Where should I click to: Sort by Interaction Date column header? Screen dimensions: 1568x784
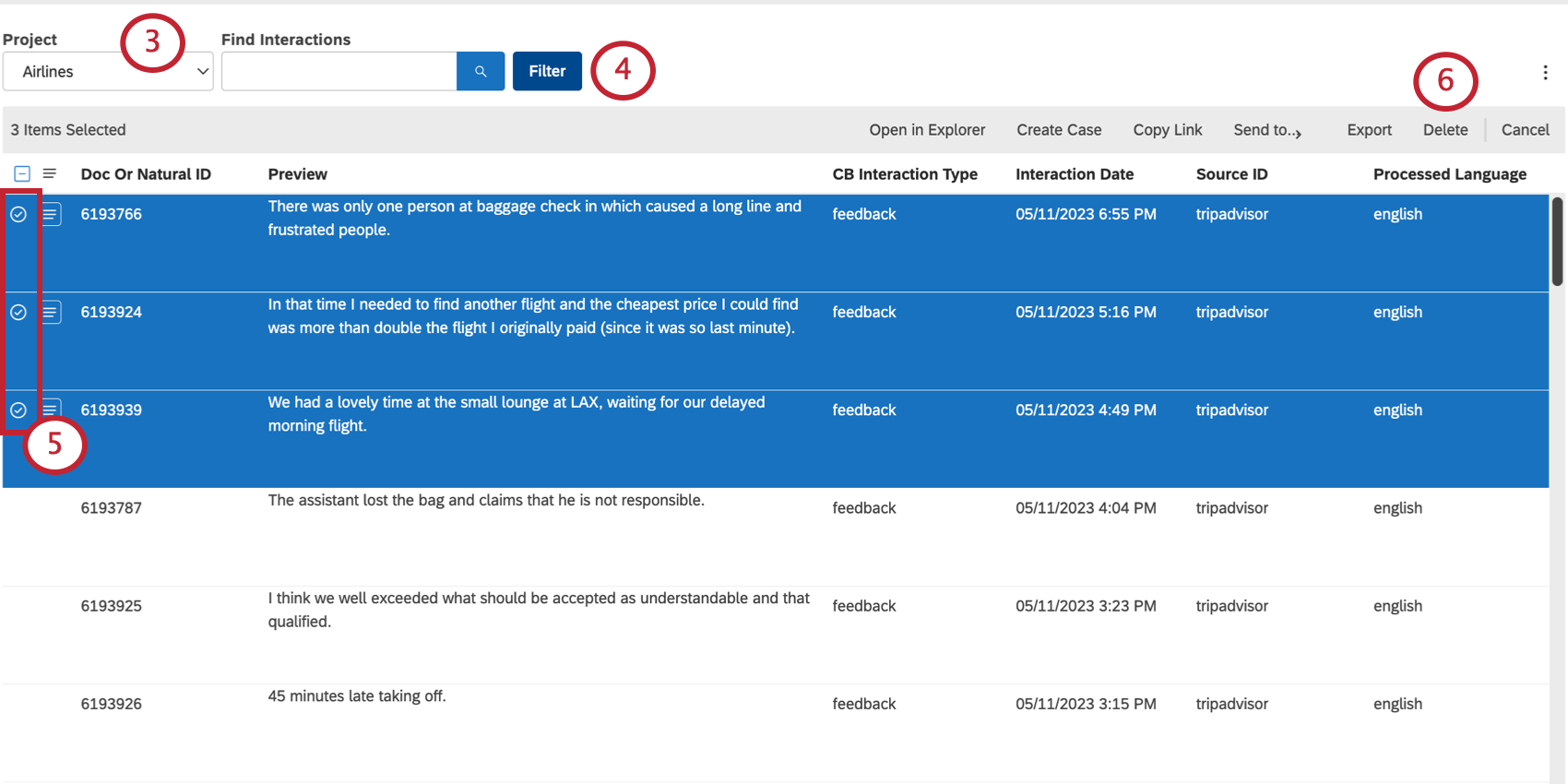(1074, 174)
